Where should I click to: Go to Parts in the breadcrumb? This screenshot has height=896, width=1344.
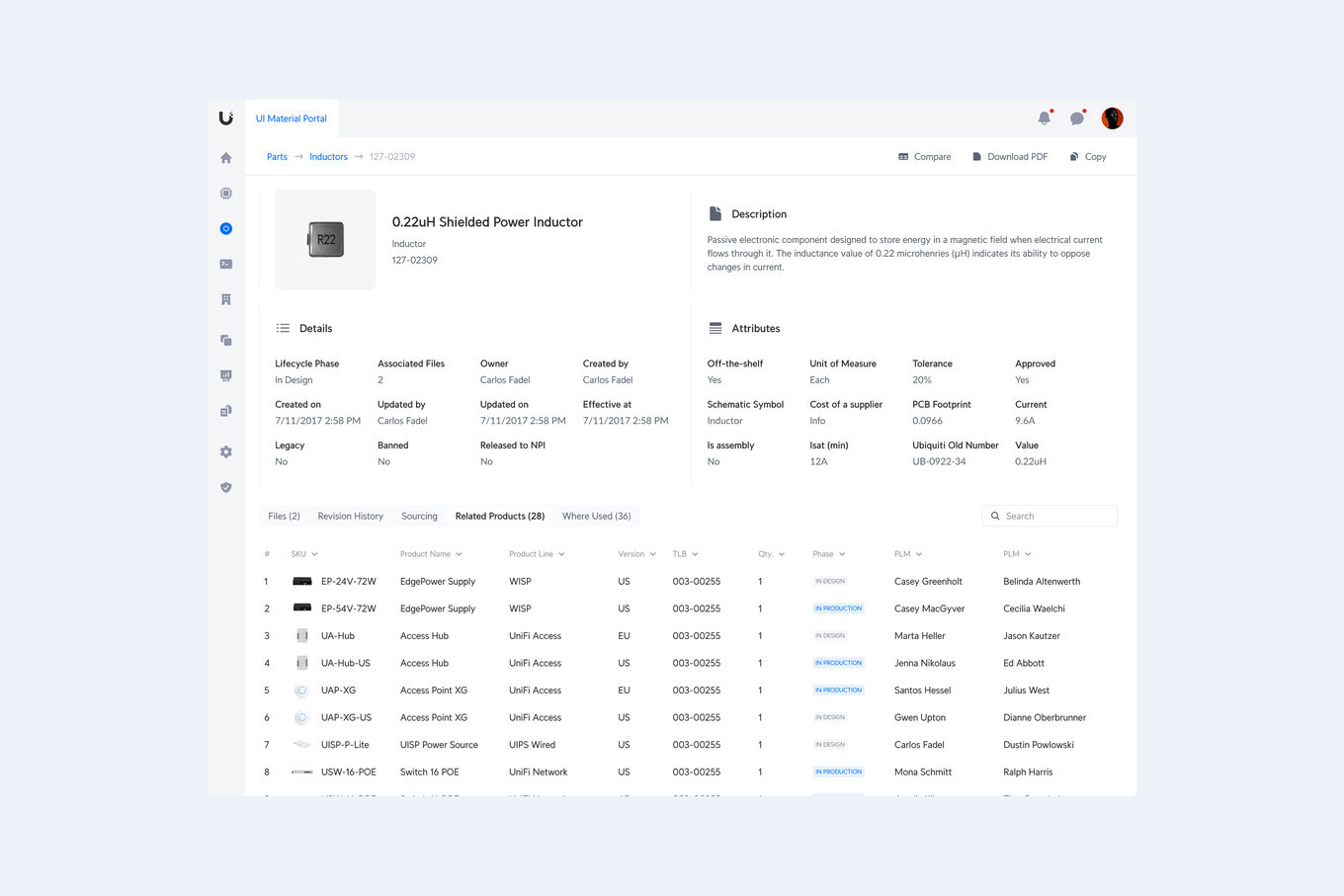[x=277, y=157]
